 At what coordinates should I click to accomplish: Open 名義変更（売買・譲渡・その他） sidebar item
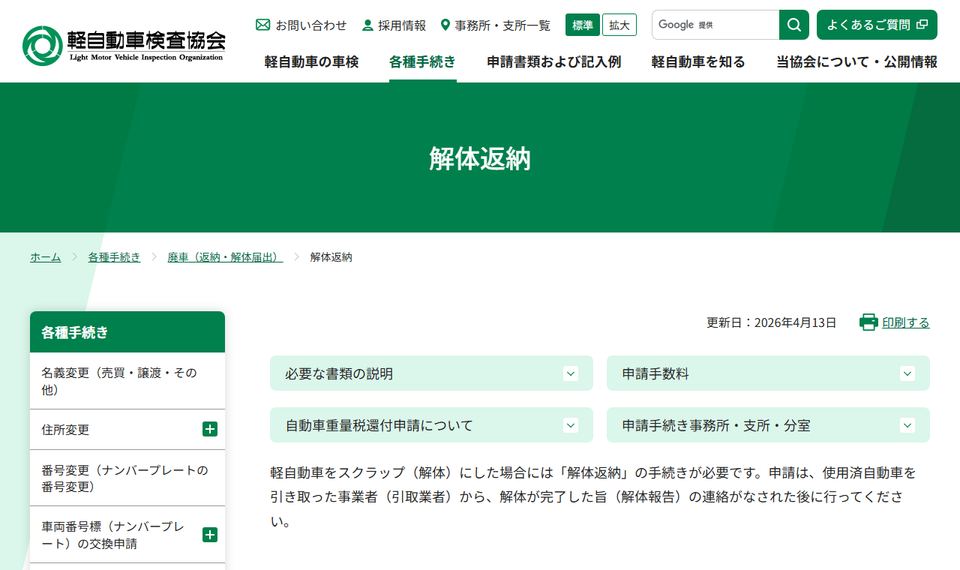point(127,381)
